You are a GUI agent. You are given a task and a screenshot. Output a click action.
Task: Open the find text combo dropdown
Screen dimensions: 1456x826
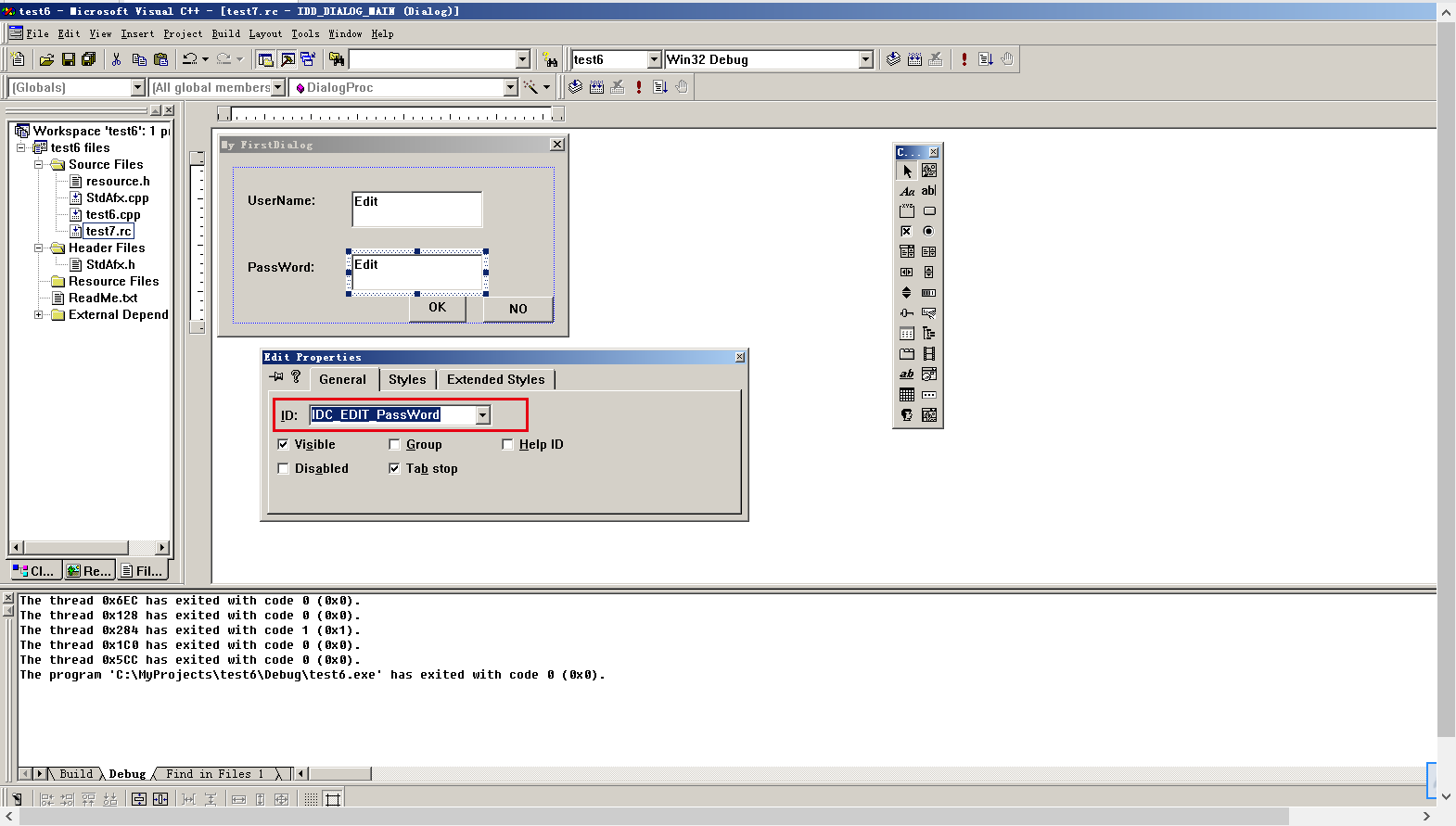(x=522, y=59)
